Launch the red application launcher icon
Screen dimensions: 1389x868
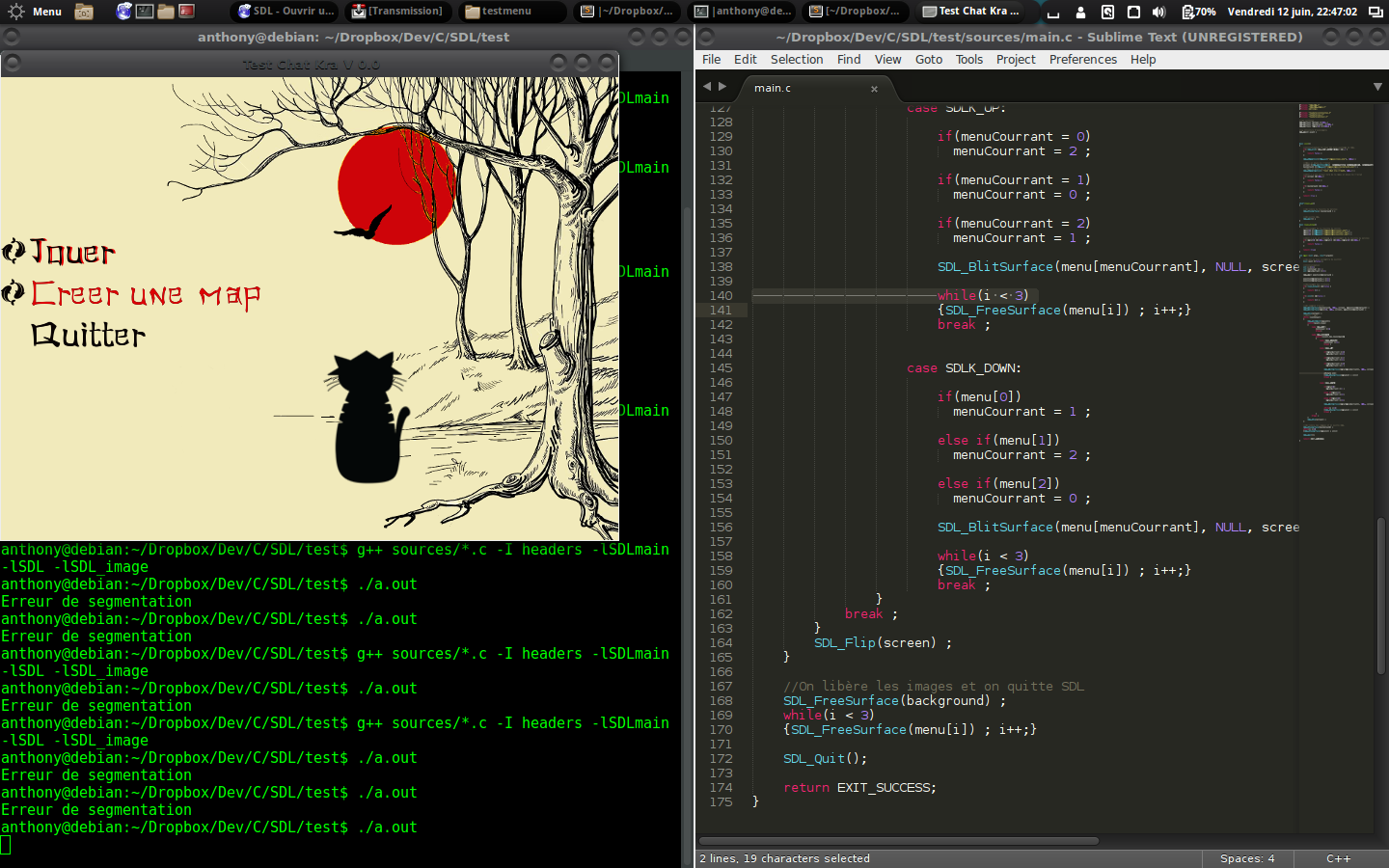[187, 12]
